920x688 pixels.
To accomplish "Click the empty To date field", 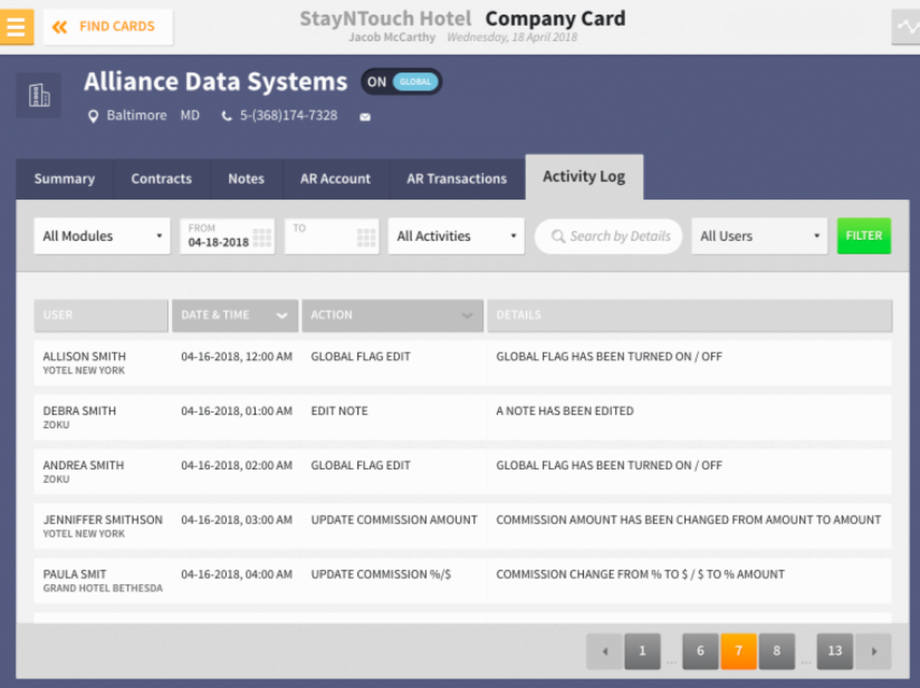I will click(332, 236).
